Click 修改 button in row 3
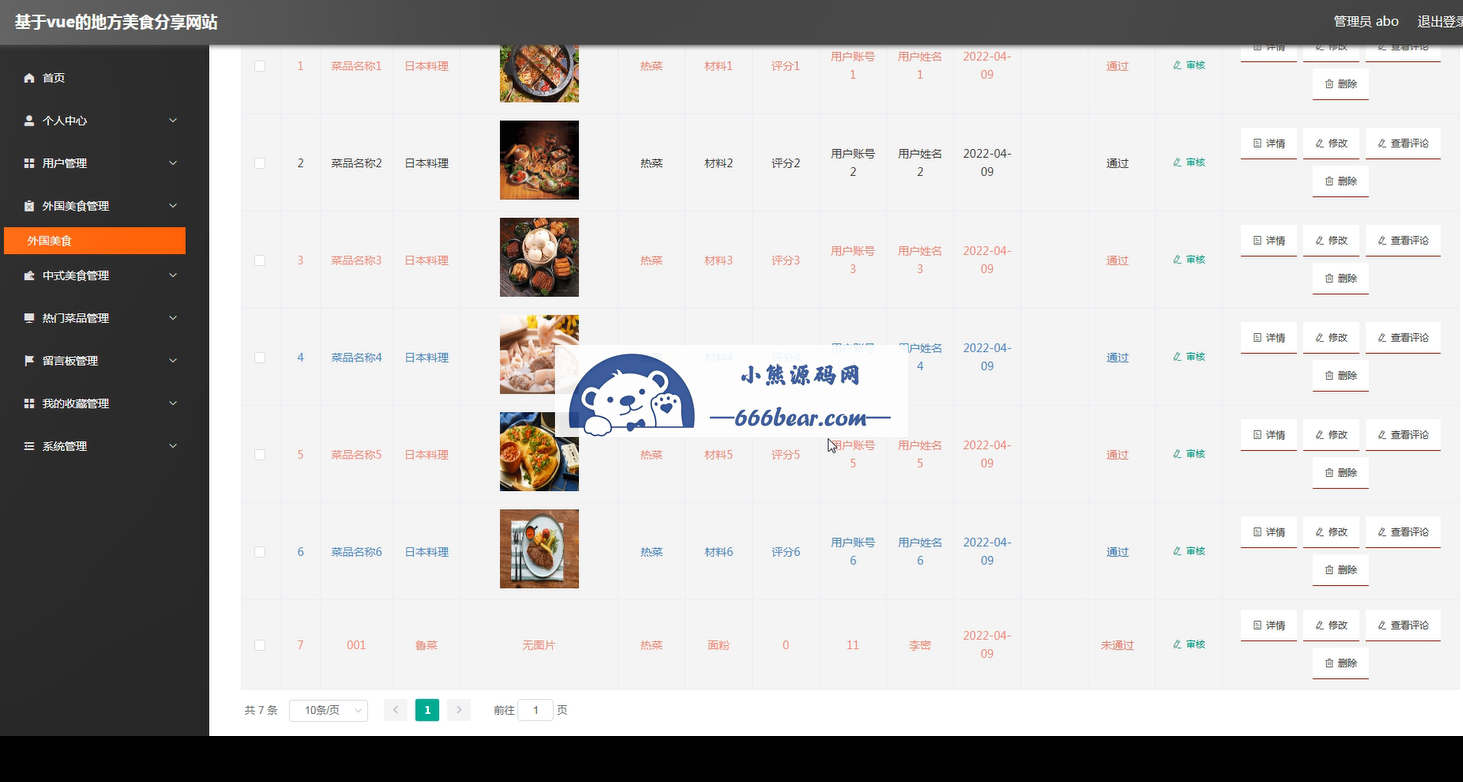Screen dimensions: 1463x782 (1331, 240)
